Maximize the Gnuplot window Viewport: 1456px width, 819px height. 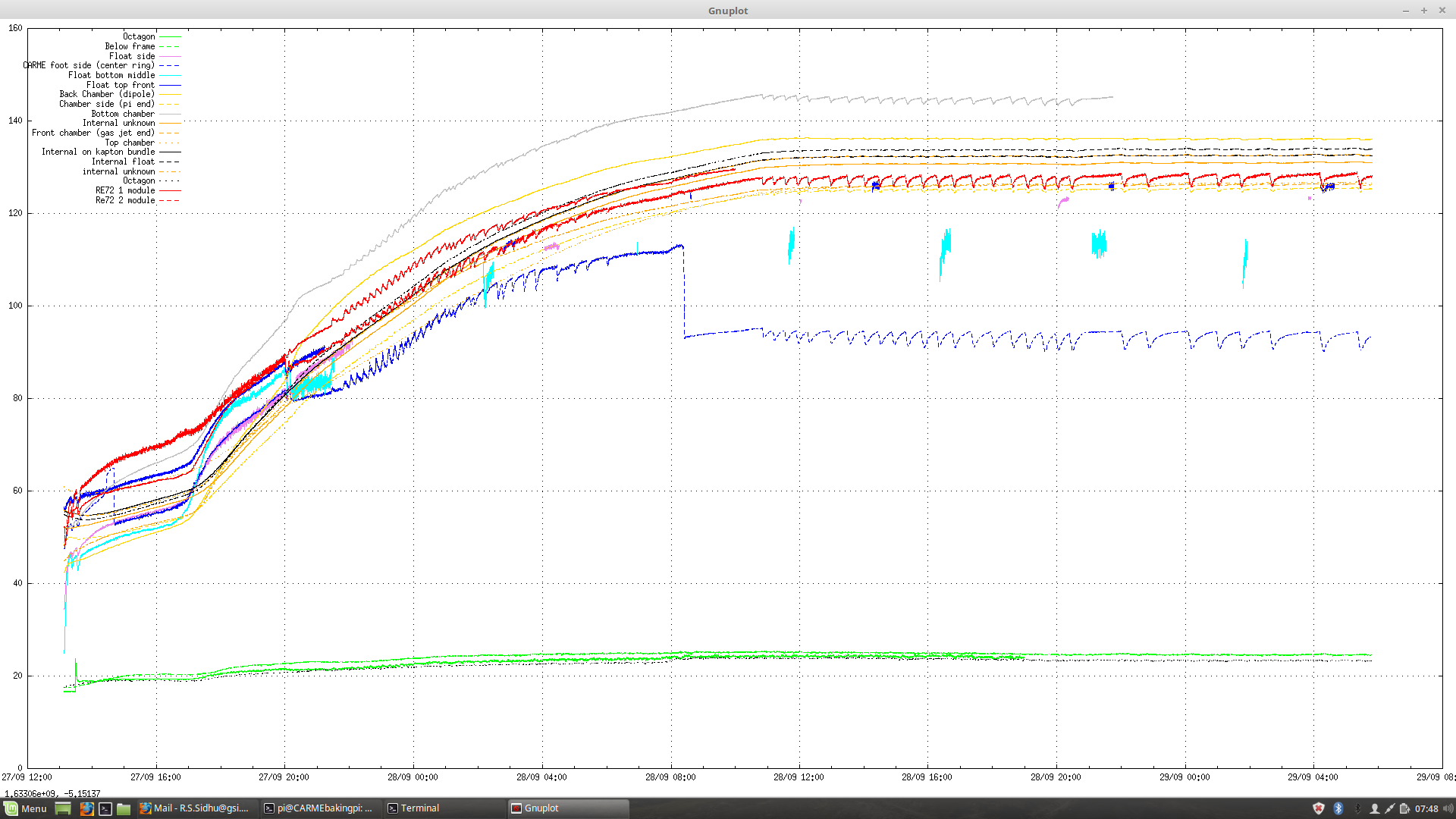[x=1424, y=11]
